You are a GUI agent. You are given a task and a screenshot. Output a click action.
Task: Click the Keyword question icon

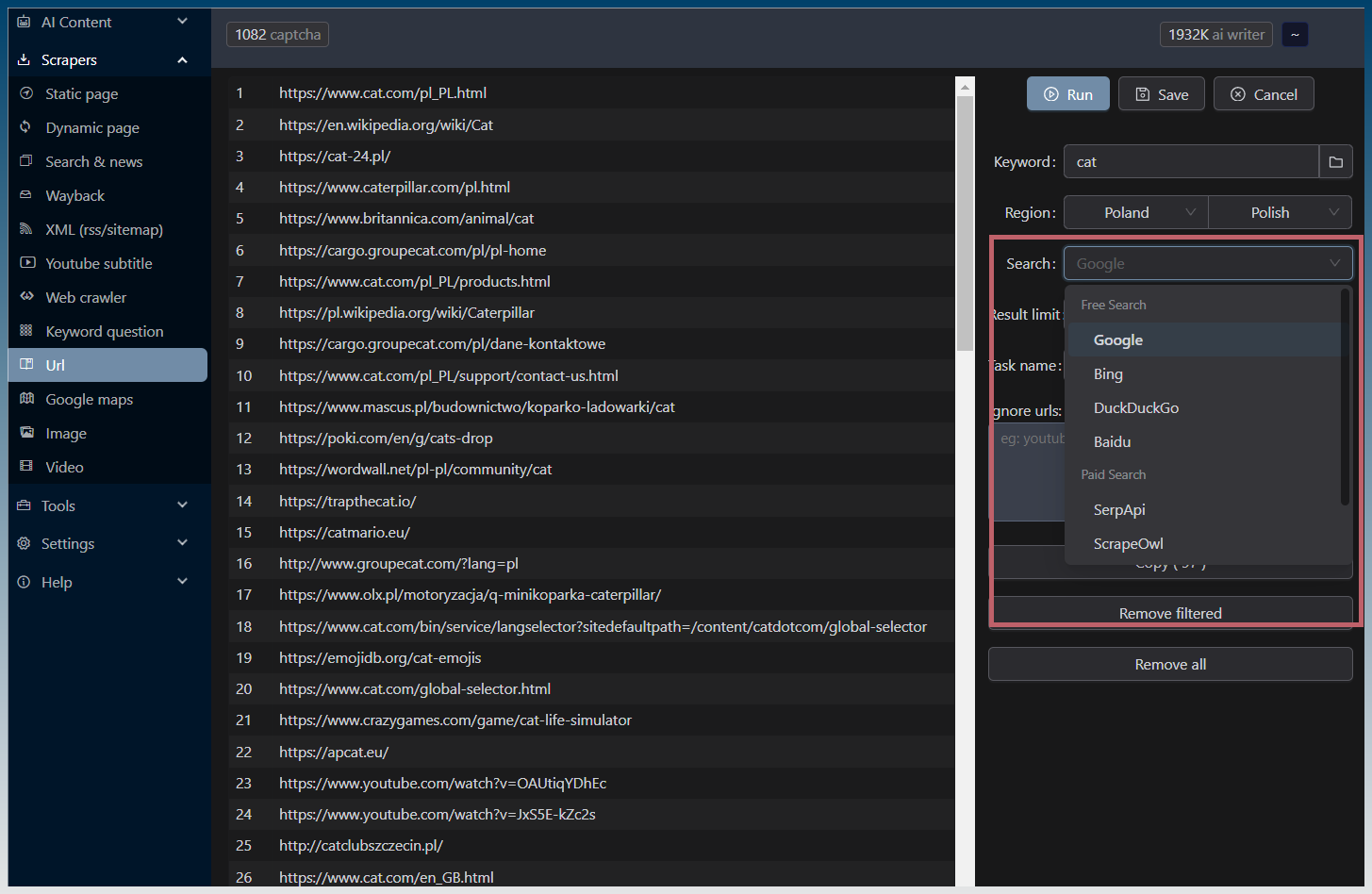click(x=26, y=331)
